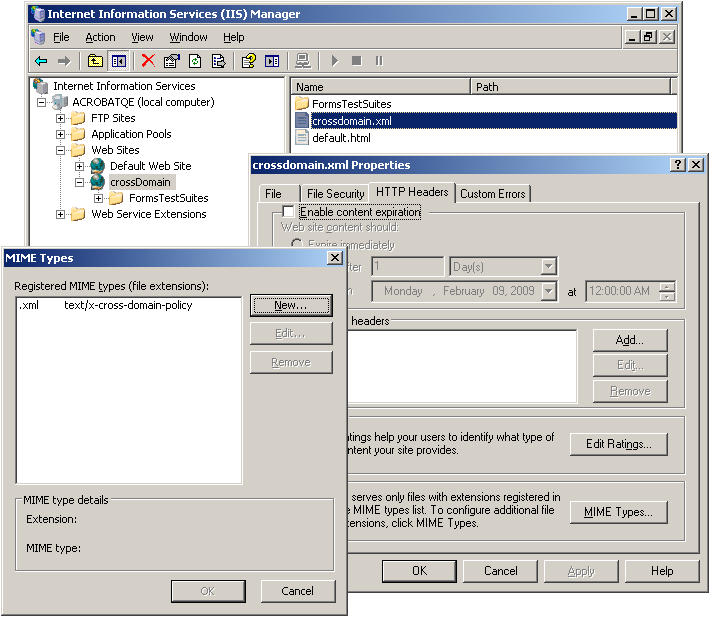This screenshot has height=617, width=710.
Task: Open the expiration date picker dropdown
Action: click(548, 291)
